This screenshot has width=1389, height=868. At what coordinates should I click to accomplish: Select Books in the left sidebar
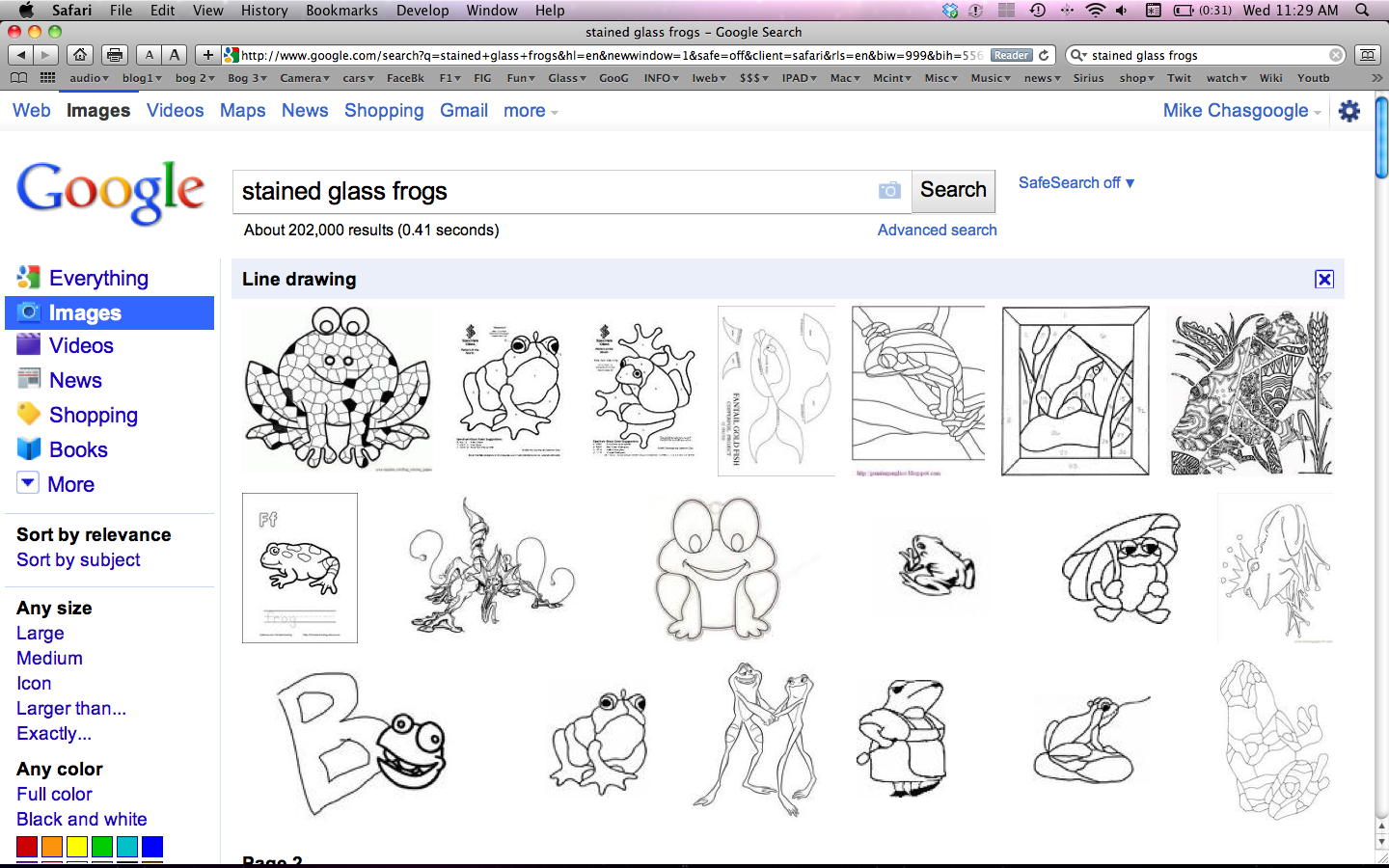(78, 449)
